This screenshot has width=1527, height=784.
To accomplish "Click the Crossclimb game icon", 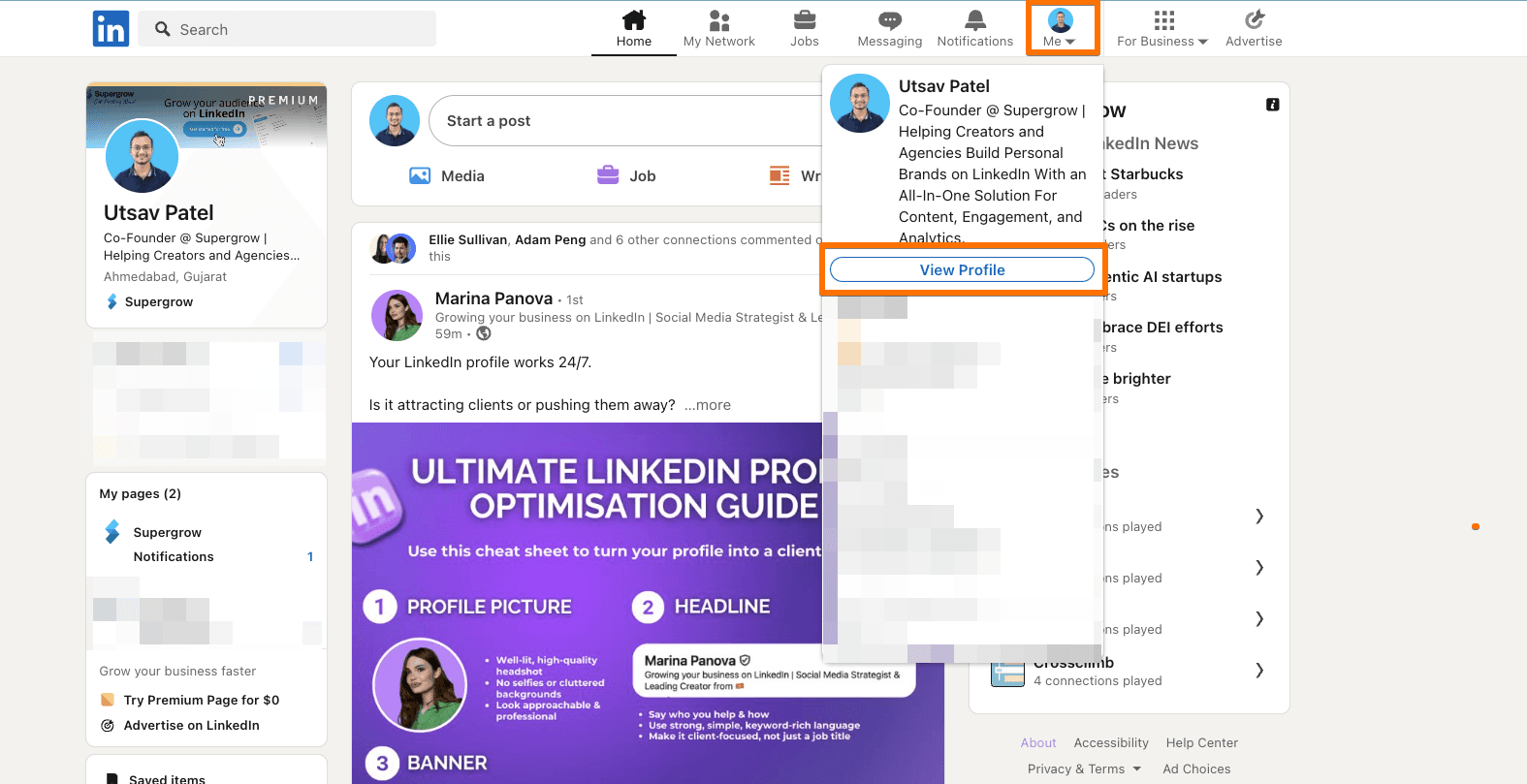I will [1008, 674].
